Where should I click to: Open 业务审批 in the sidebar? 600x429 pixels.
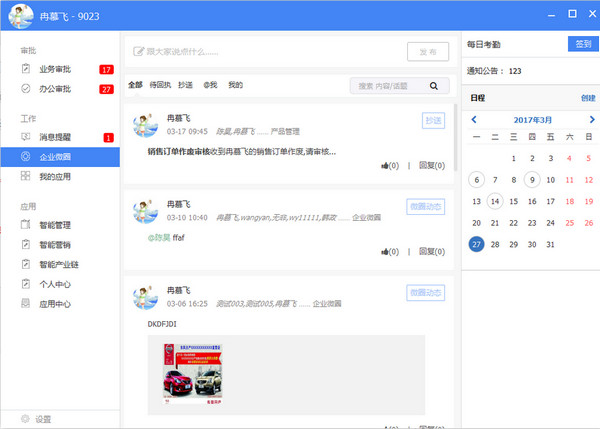coord(56,69)
